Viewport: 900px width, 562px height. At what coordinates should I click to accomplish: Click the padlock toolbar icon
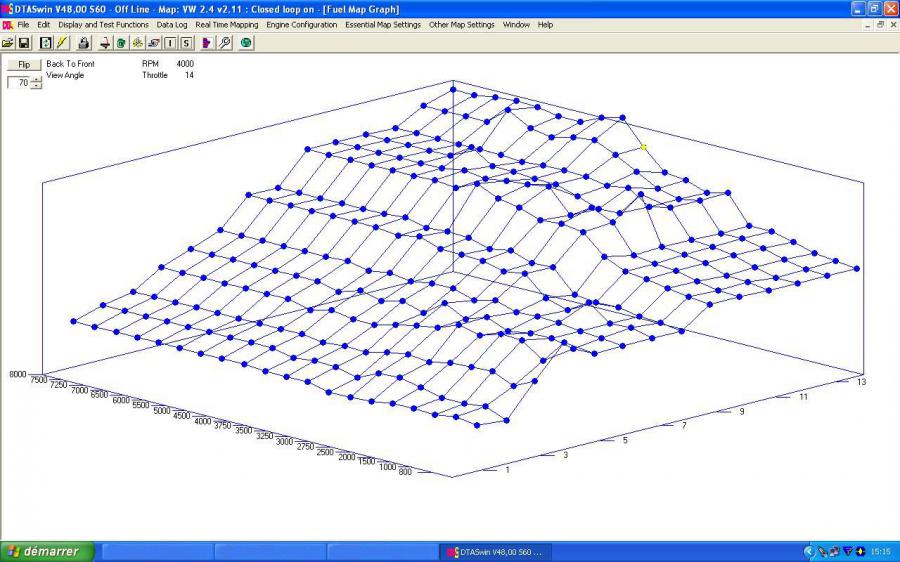[x=84, y=43]
